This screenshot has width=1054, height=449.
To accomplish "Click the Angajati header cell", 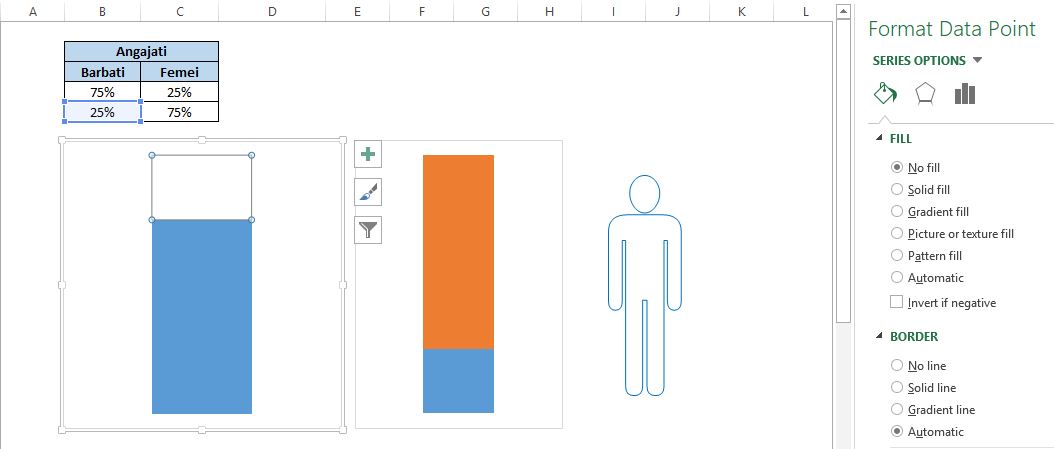I will click(141, 52).
